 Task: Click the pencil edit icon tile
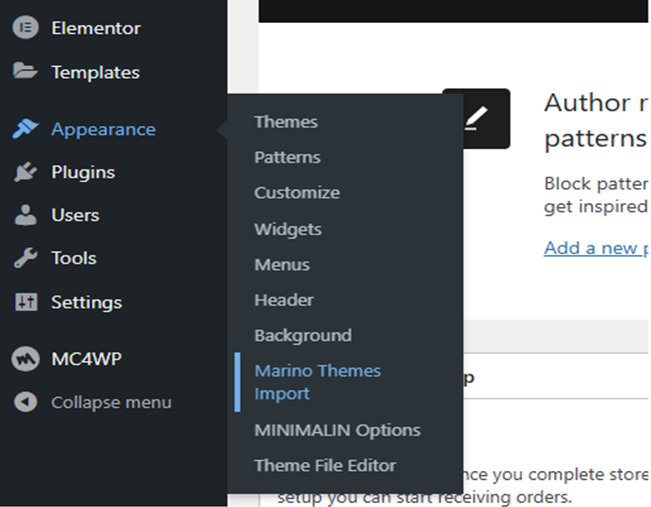(486, 119)
